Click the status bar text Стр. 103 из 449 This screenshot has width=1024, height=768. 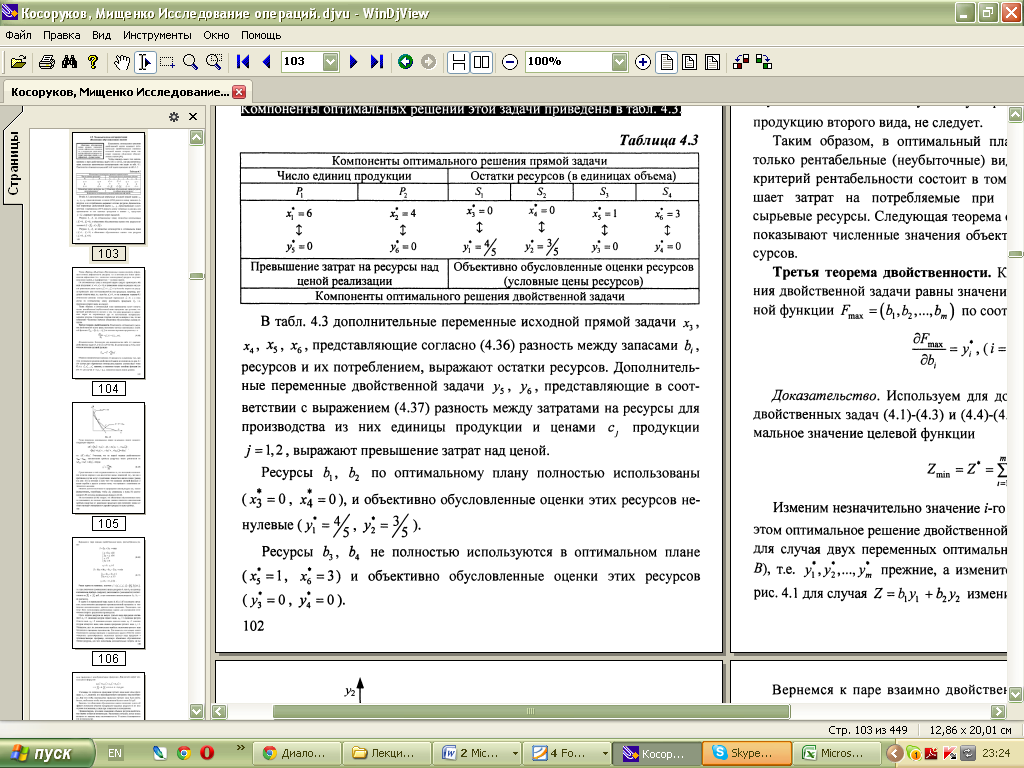(x=868, y=730)
